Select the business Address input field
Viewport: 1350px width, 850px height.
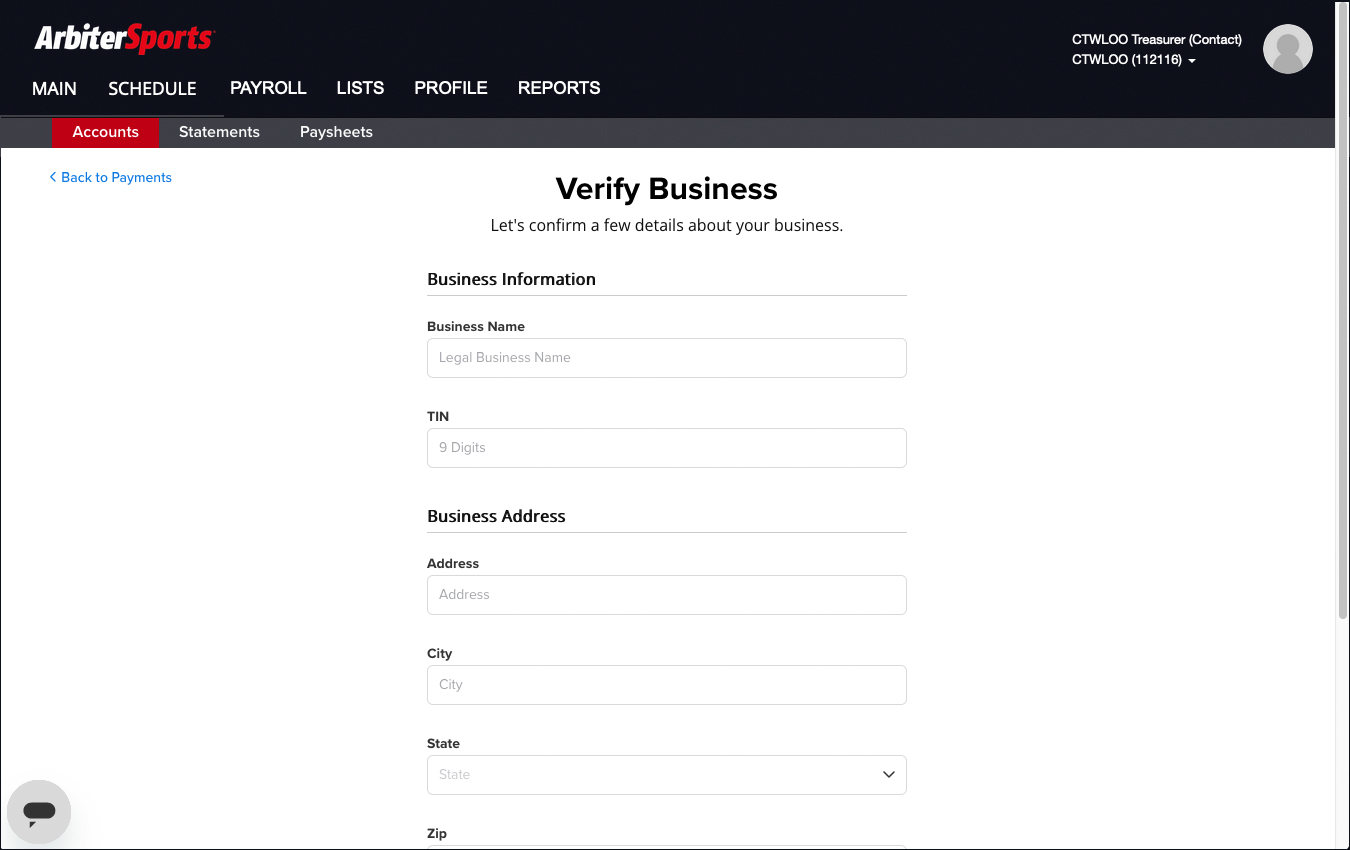666,595
